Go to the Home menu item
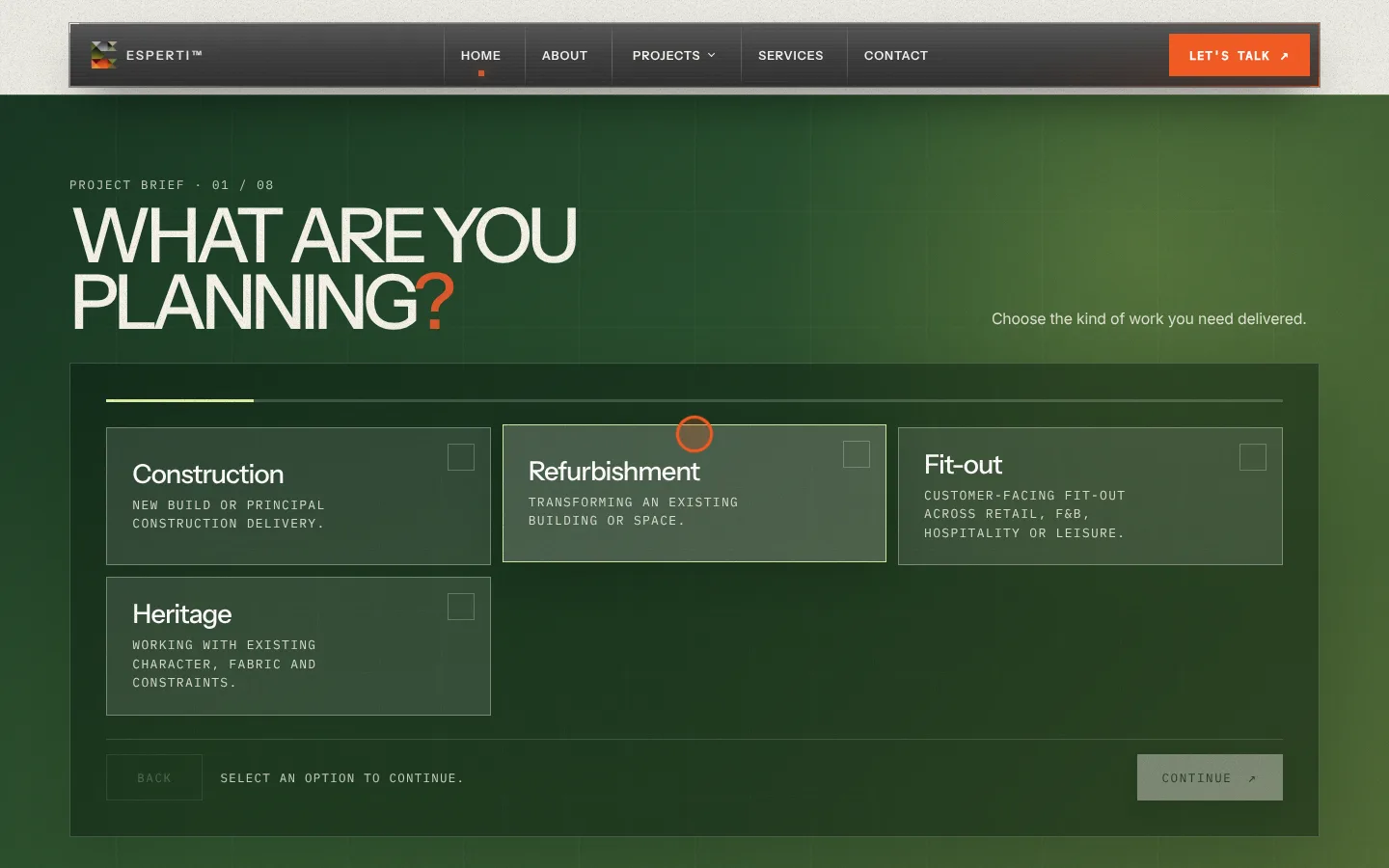Screen dimensions: 1389x868 coord(480,55)
